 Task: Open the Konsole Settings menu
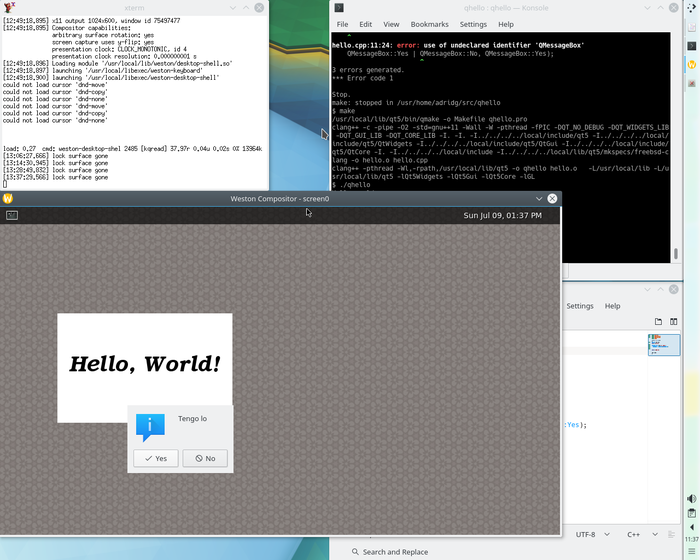click(x=473, y=24)
